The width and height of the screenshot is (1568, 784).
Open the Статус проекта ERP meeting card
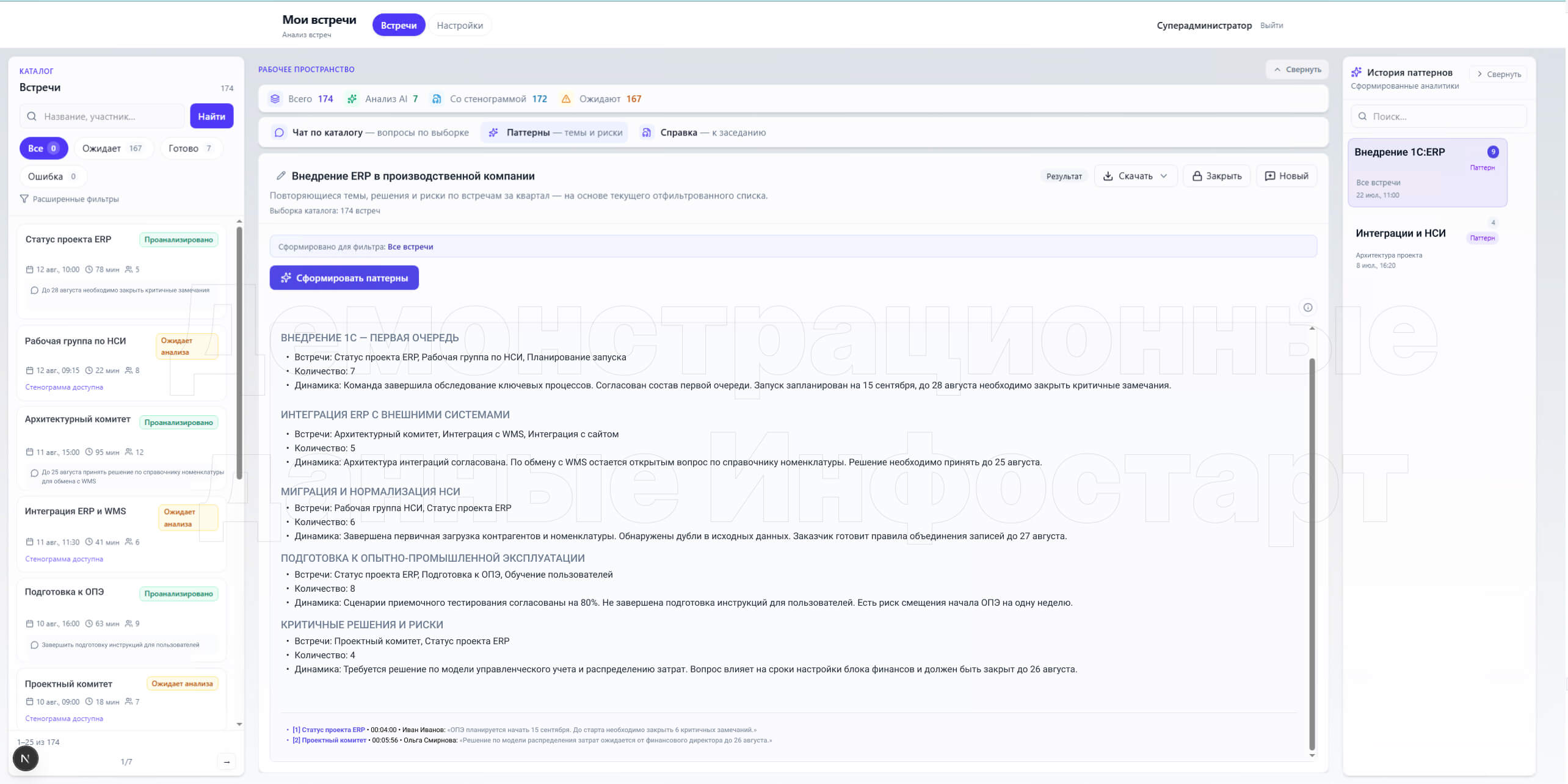click(x=121, y=270)
